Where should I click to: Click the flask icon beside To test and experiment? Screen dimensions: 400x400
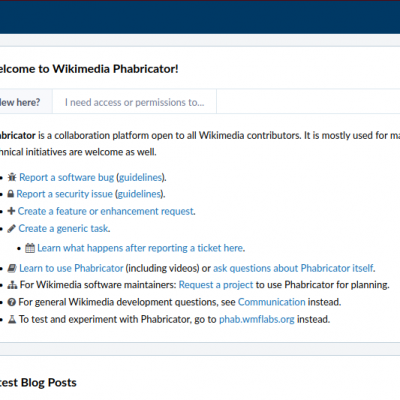[x=12, y=319]
